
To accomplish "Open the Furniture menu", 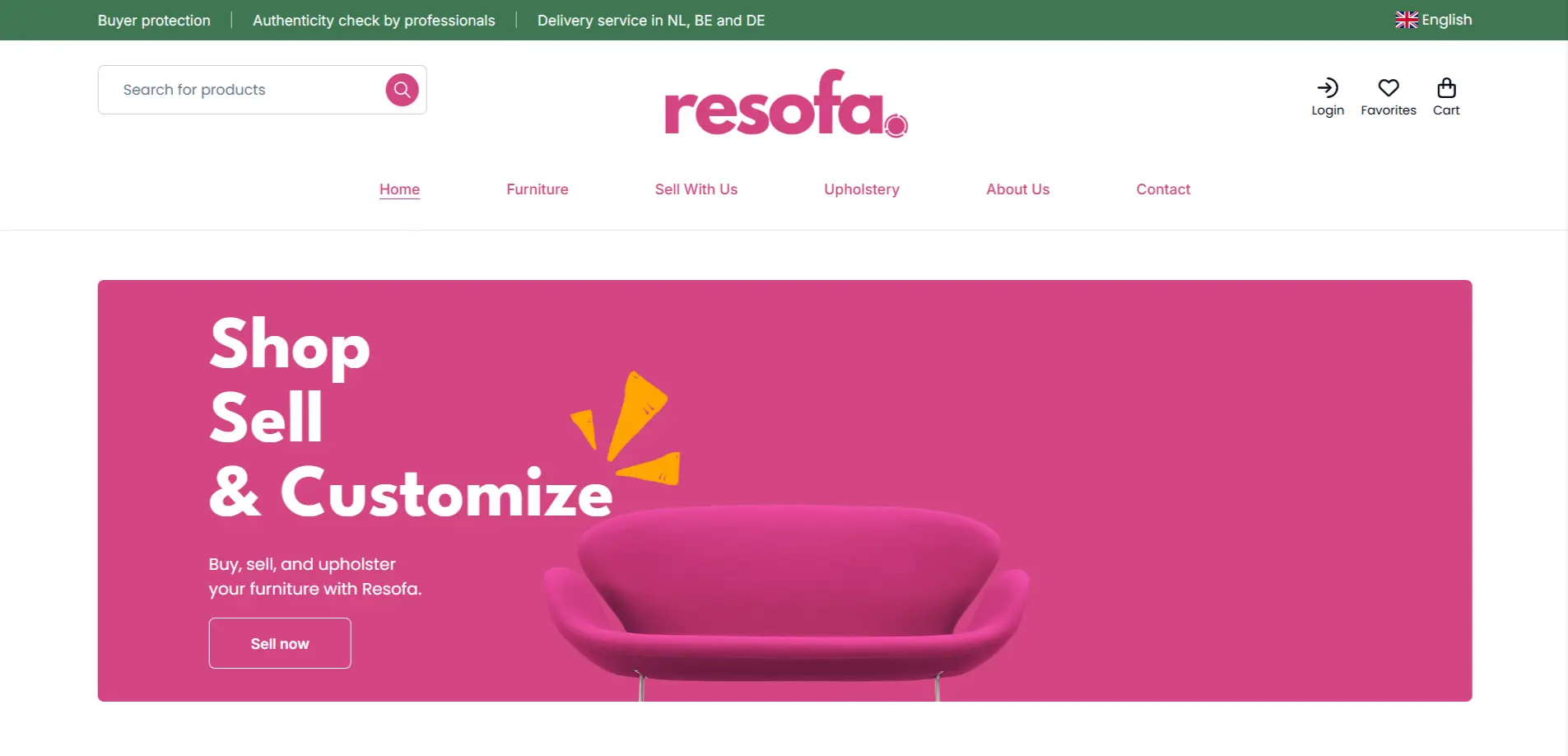I will (537, 189).
